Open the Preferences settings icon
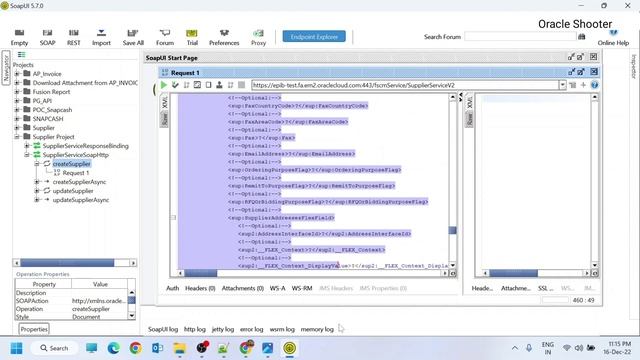 pyautogui.click(x=224, y=33)
